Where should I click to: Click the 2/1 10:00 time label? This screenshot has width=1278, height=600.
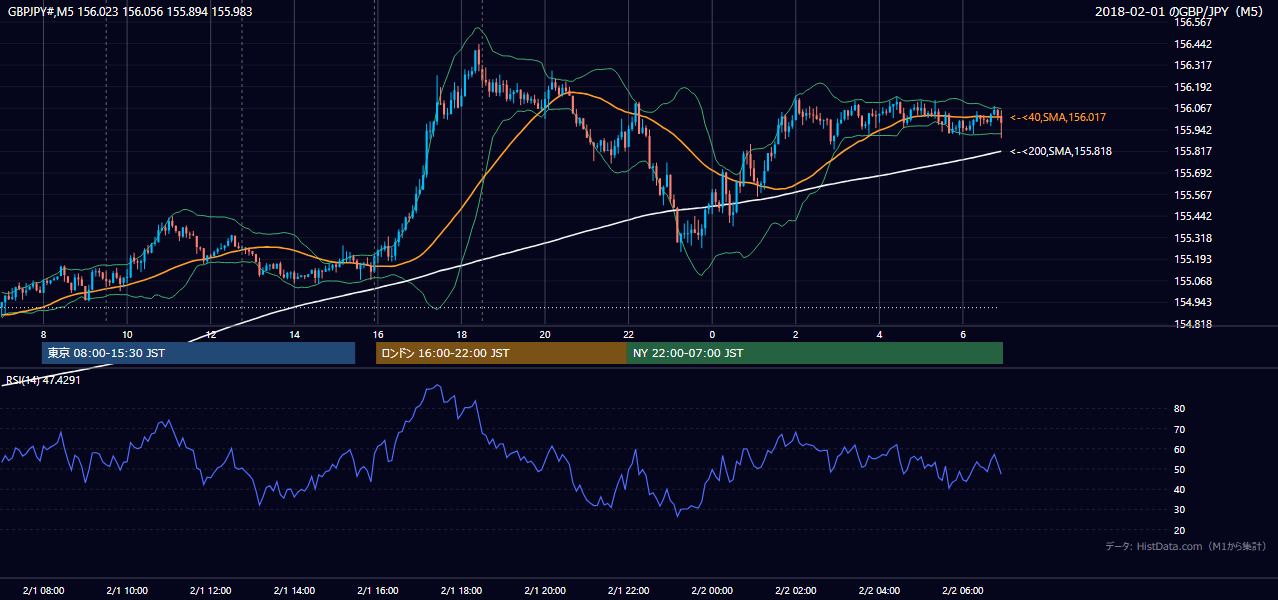pyautogui.click(x=127, y=590)
